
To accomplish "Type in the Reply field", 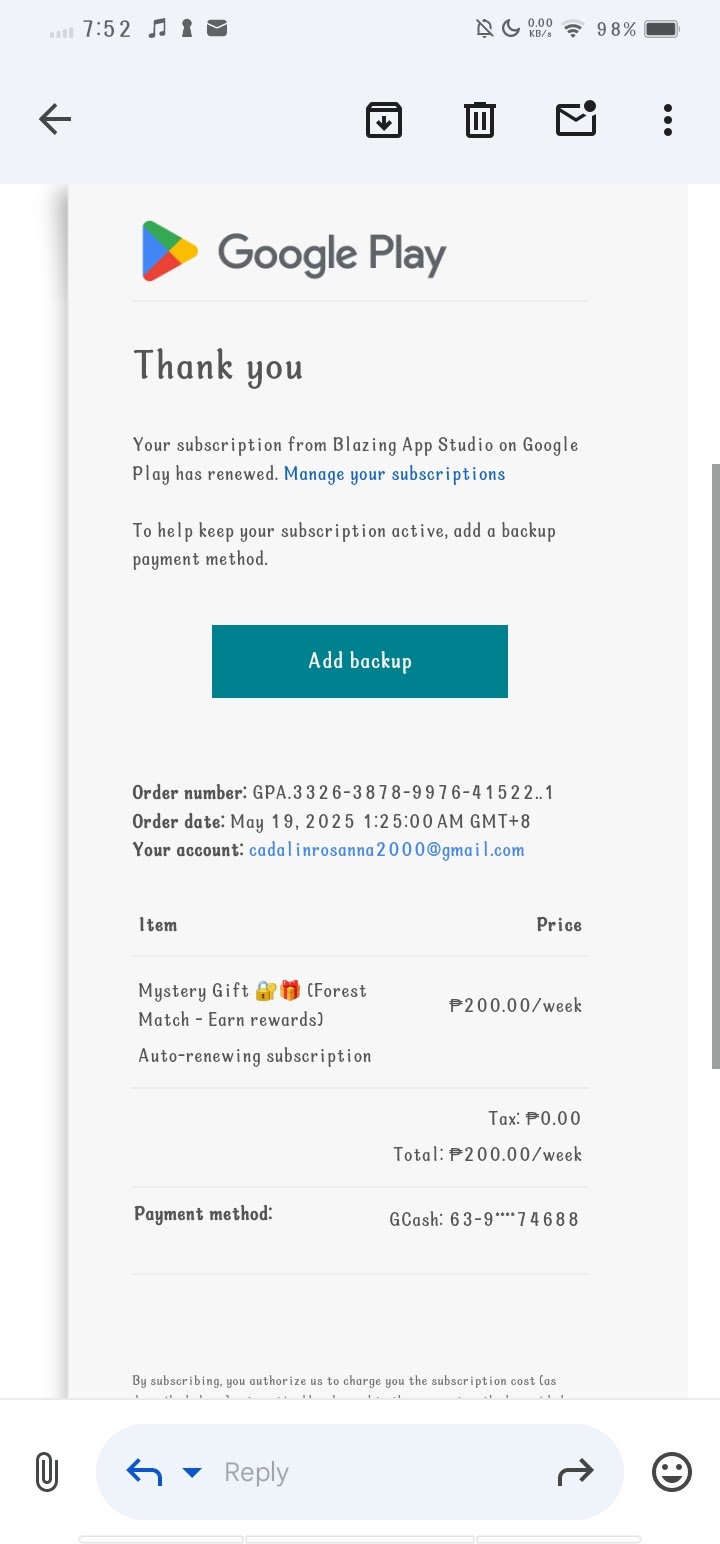I will pyautogui.click(x=380, y=1472).
